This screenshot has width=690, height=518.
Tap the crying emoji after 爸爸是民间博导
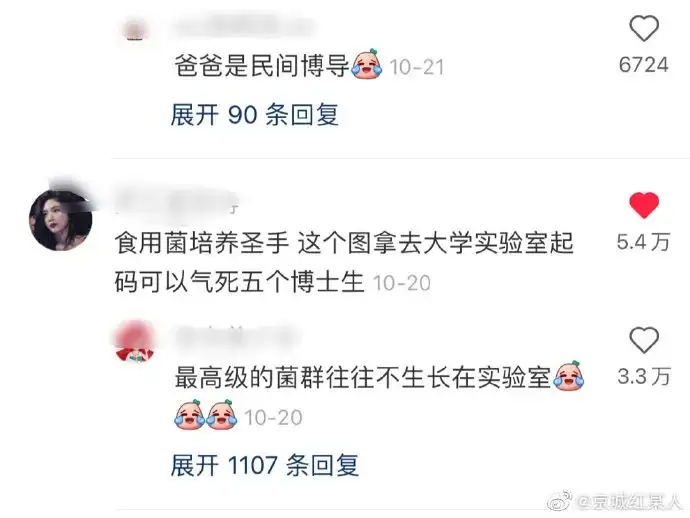tap(366, 64)
